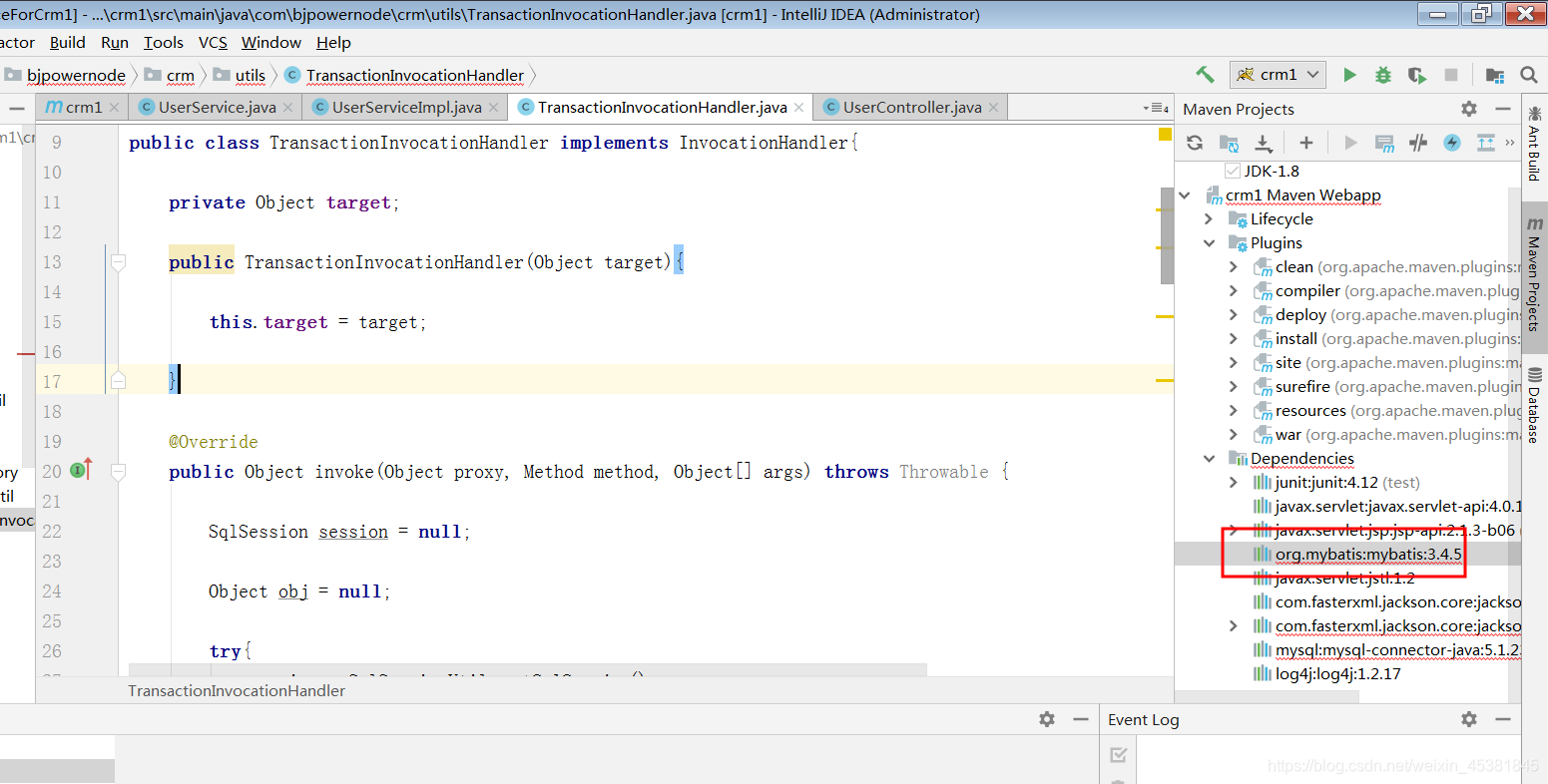Screen dimensions: 1548x784
Task: Collapse all nodes in Maven Projects
Action: coord(1486,143)
